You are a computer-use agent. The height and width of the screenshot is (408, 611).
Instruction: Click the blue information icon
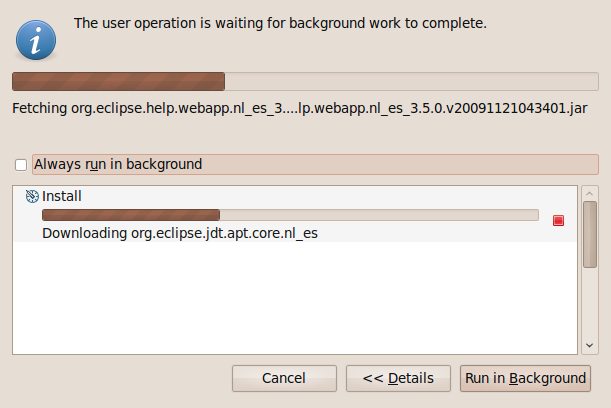[36, 40]
